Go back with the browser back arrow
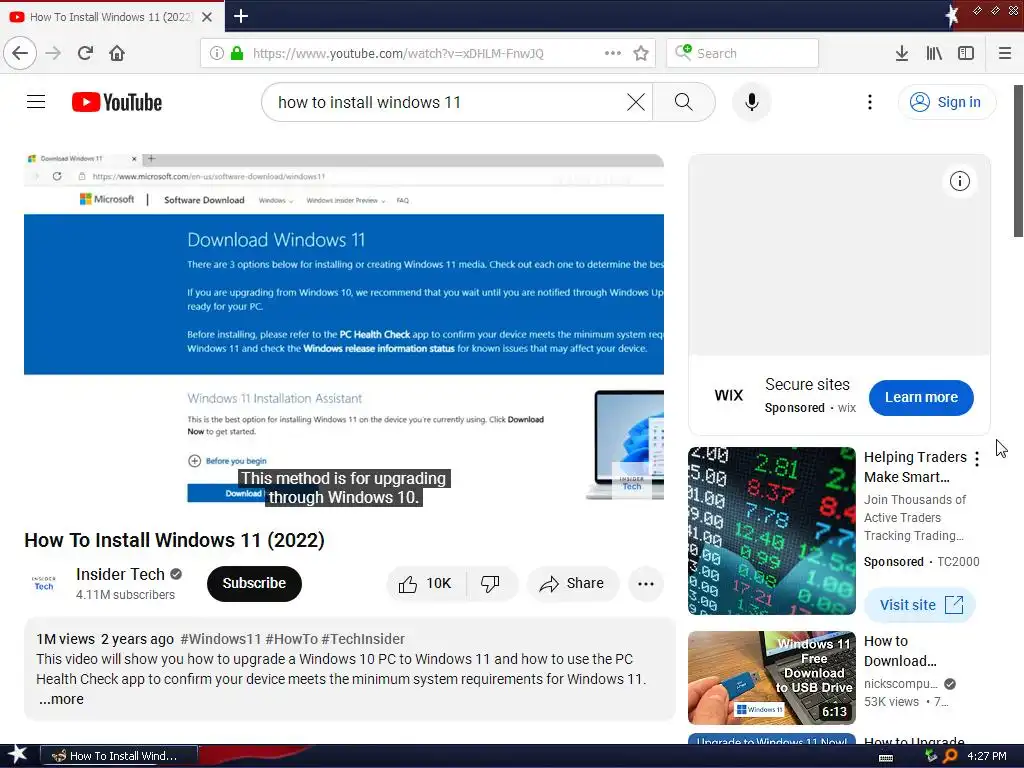This screenshot has width=1024, height=768. click(20, 53)
